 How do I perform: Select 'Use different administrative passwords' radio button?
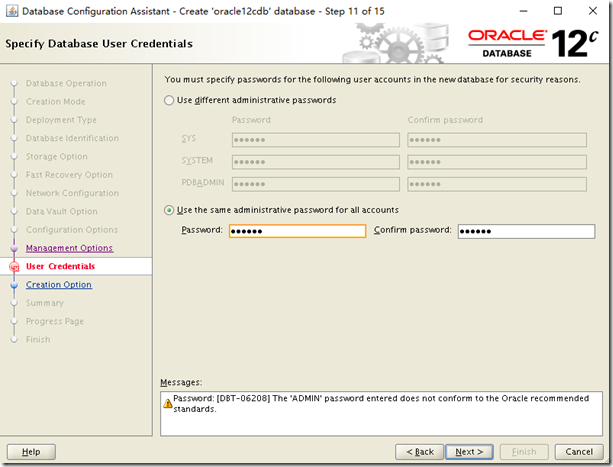click(169, 100)
